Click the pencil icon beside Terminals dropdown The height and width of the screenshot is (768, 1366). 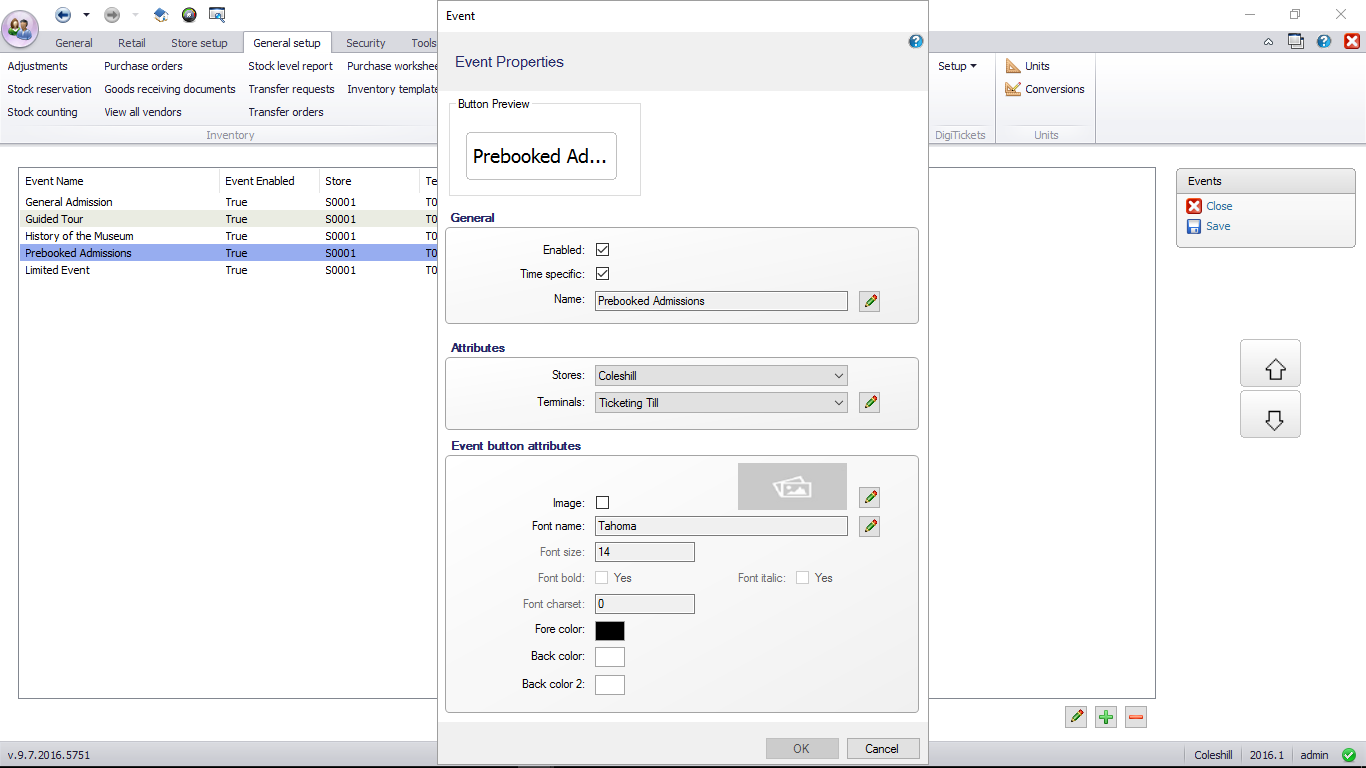(x=869, y=403)
